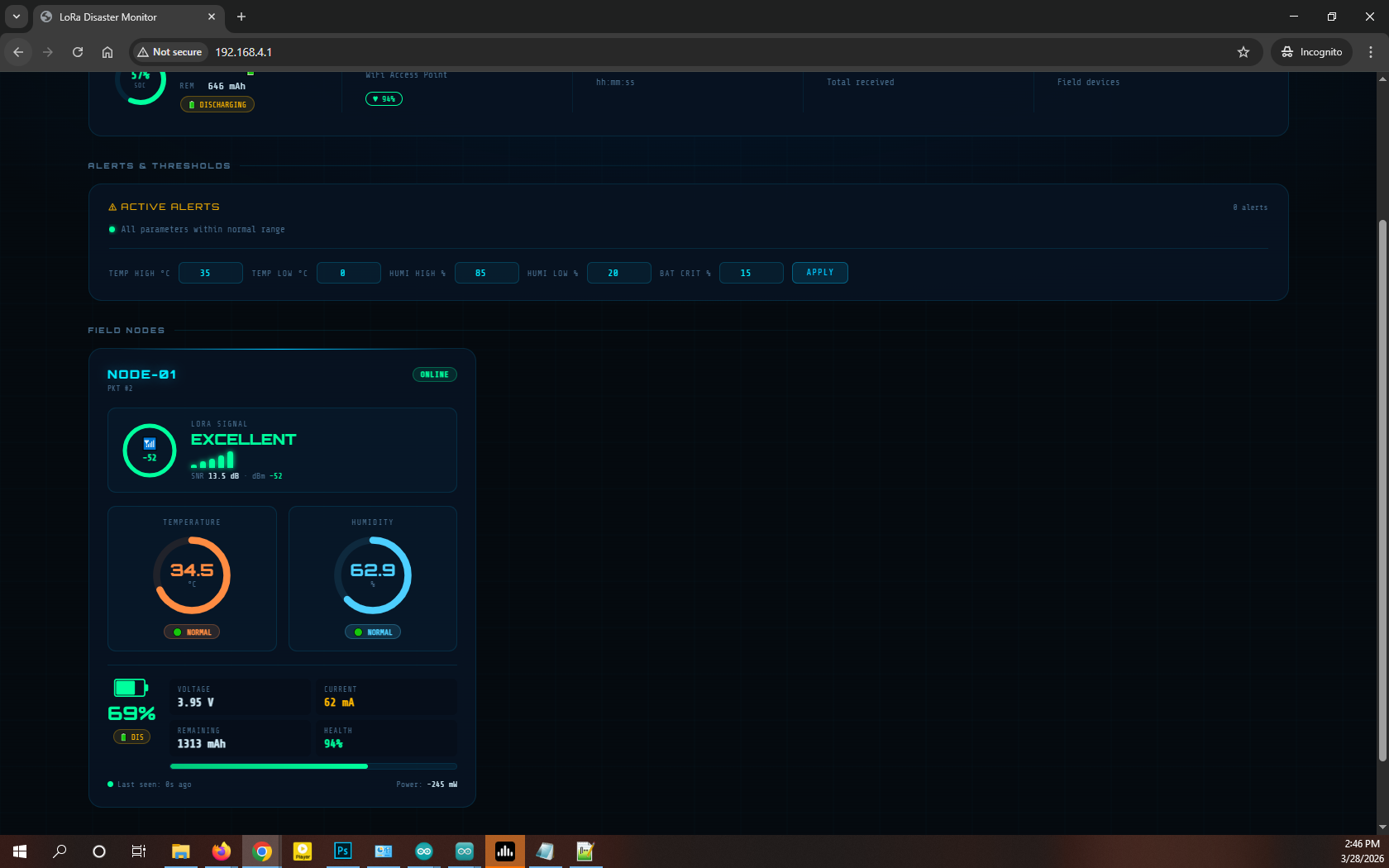Screen dimensions: 1389x868
Task: Open the yellow Player app on taskbar
Action: pos(303,851)
